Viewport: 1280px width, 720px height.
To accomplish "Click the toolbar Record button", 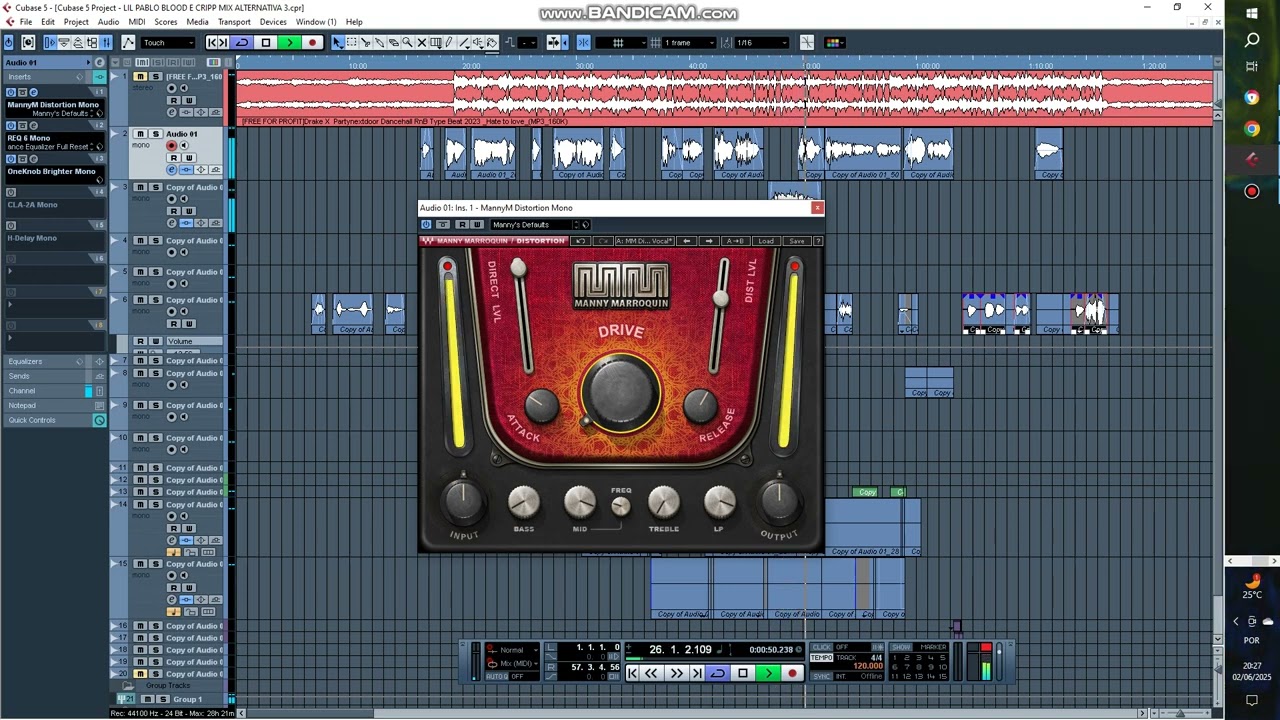I will pos(312,43).
